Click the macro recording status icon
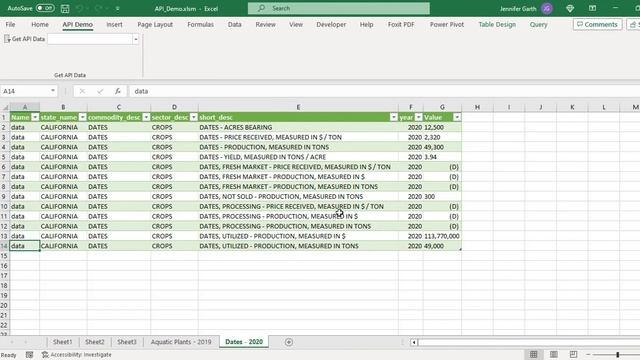640x360 pixels. click(x=29, y=355)
